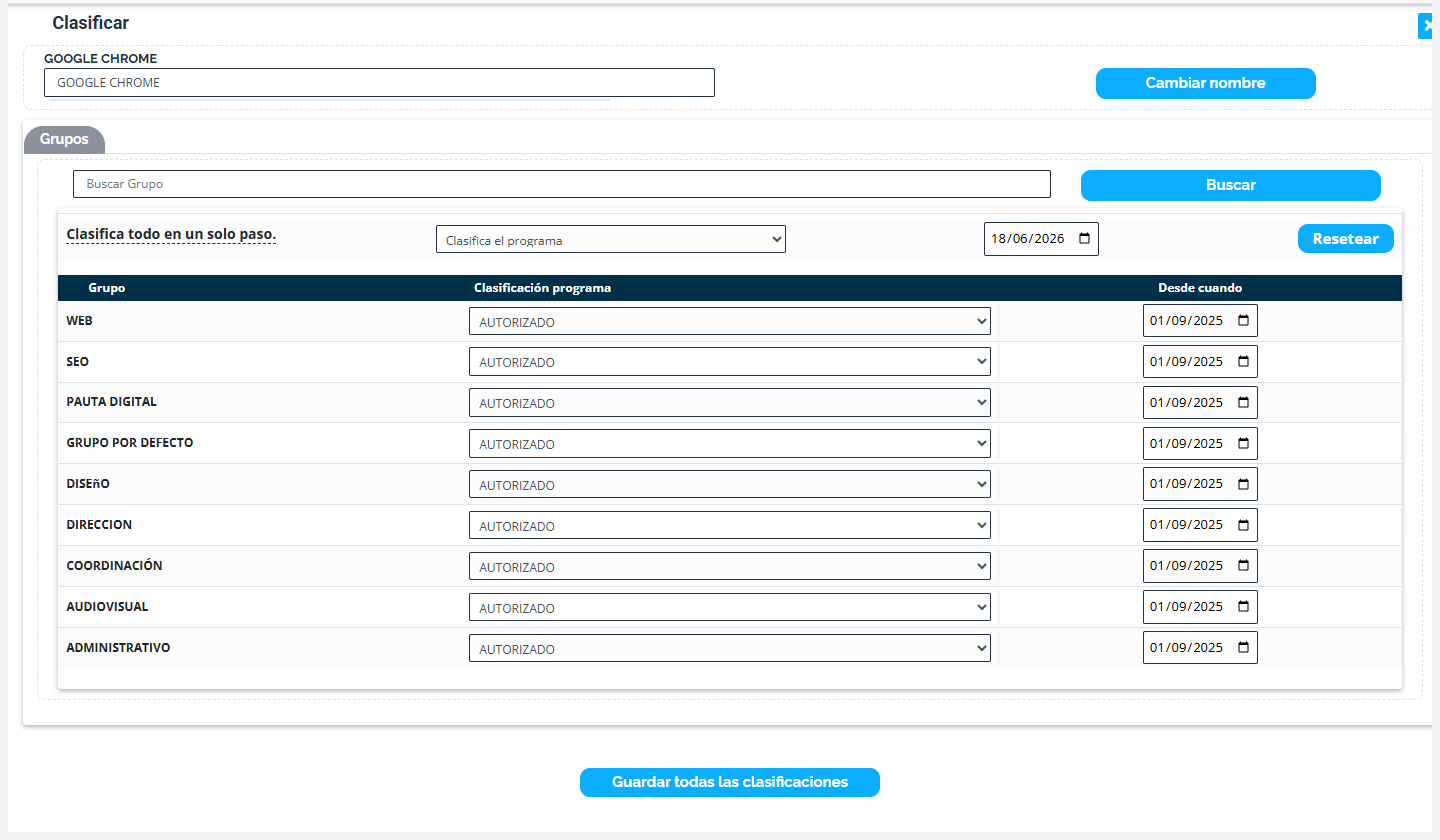Open calendar picker in DISEÑO row date
Image resolution: width=1440 pixels, height=840 pixels.
pyautogui.click(x=1243, y=484)
